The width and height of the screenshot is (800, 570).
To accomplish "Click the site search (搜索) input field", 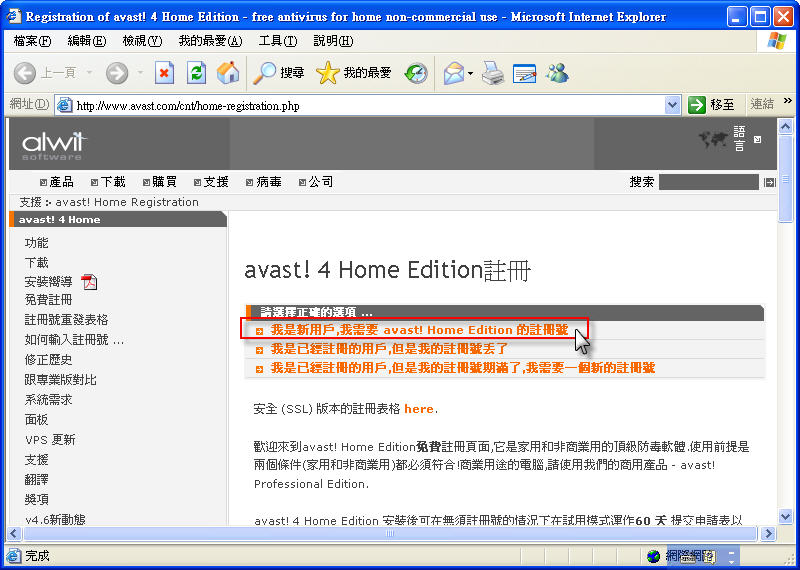I will (709, 182).
